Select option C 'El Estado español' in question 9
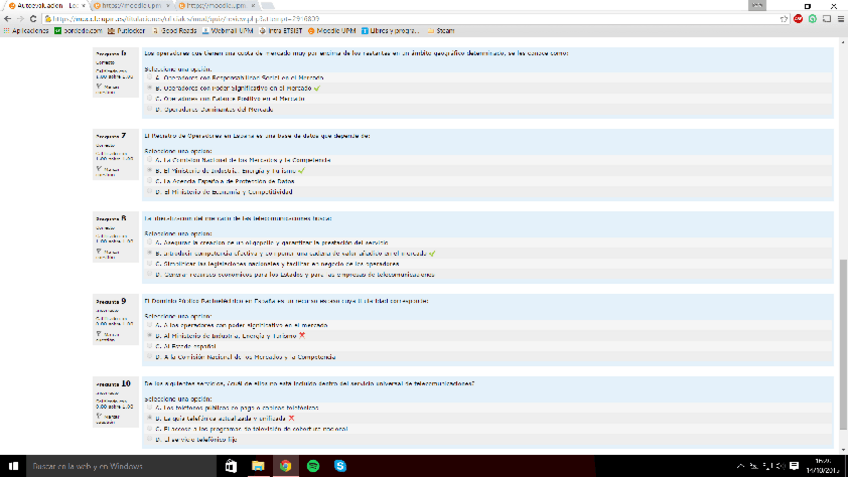Image resolution: width=848 pixels, height=477 pixels. (x=150, y=345)
